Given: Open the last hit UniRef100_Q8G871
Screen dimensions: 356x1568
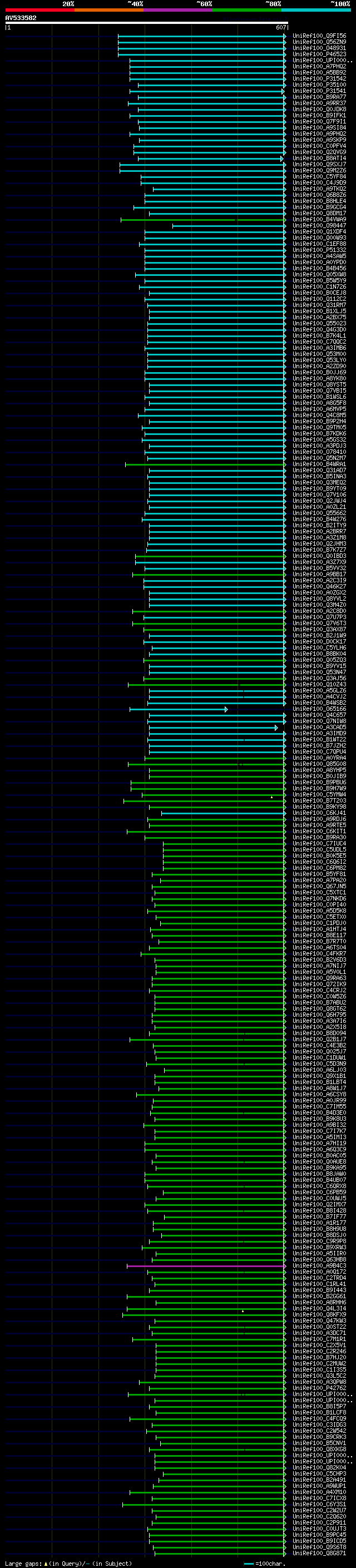Looking at the screenshot, I should click(319, 1553).
